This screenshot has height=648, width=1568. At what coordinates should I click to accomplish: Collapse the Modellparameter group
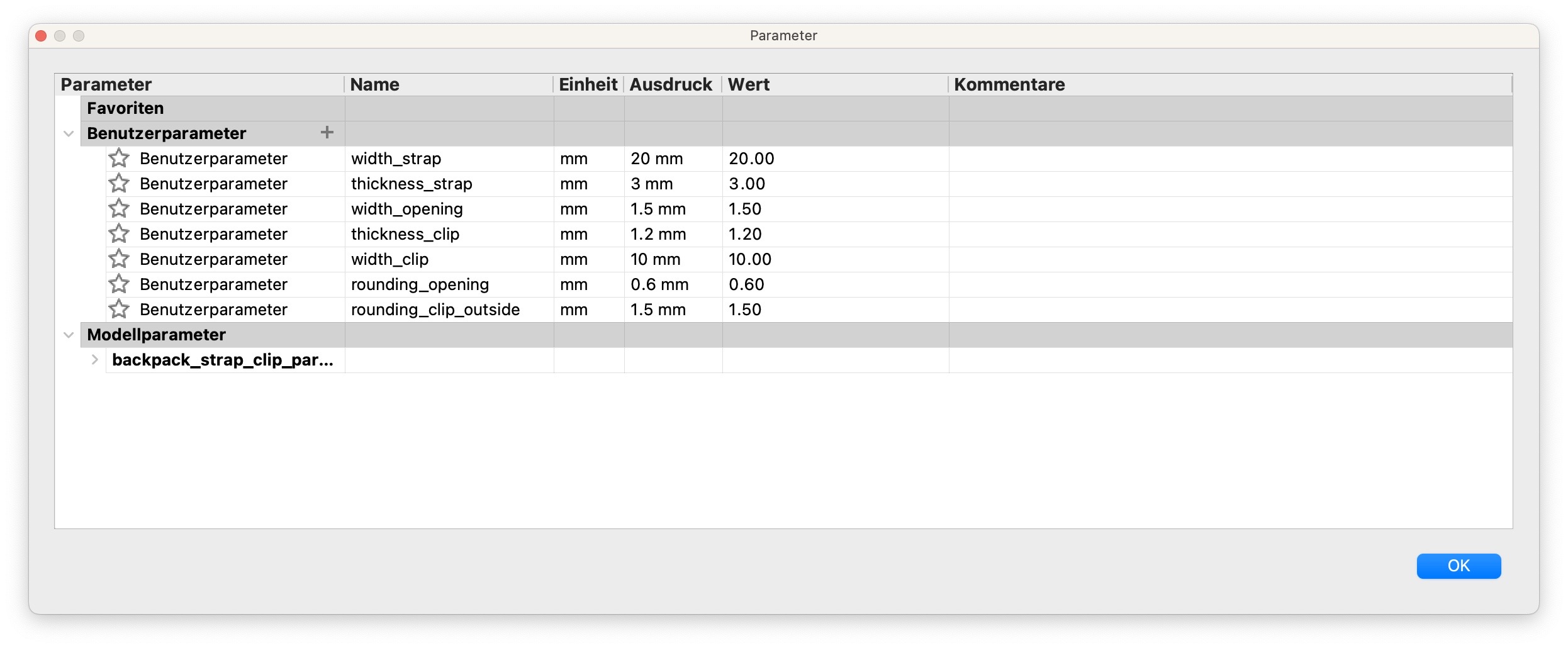coord(69,335)
